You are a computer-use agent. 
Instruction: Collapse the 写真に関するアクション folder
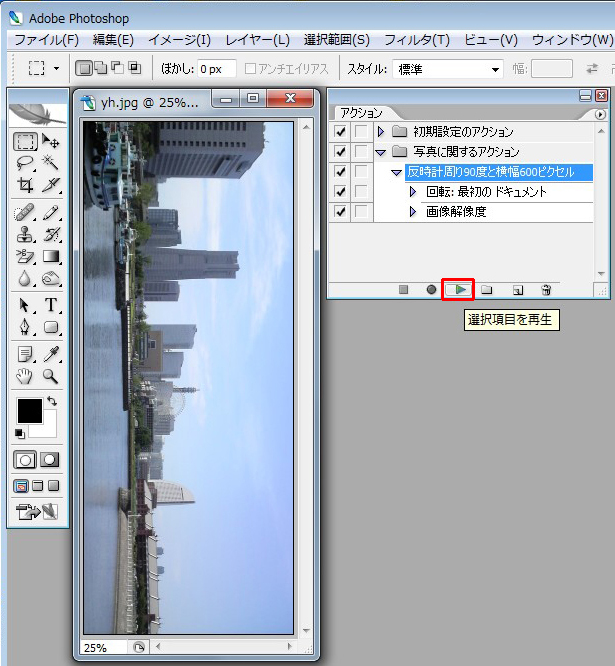tap(380, 152)
